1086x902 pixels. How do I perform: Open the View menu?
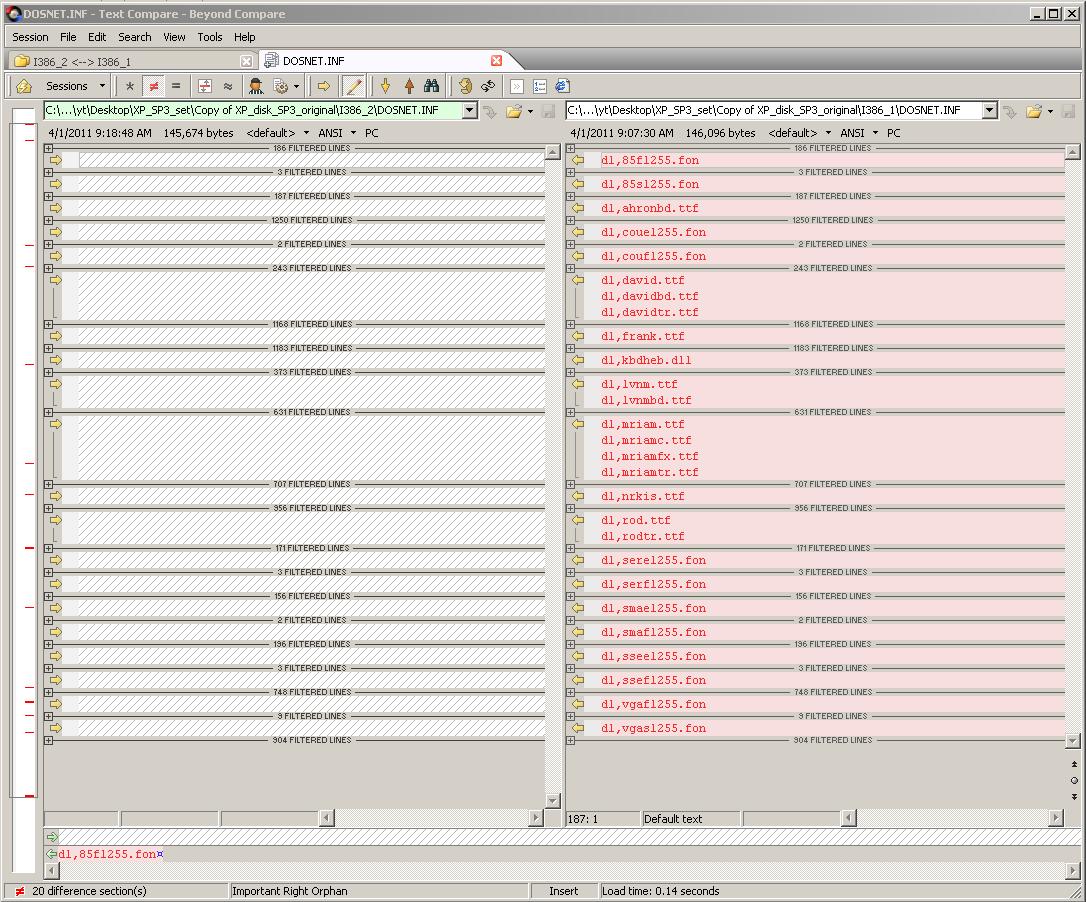pyautogui.click(x=174, y=37)
